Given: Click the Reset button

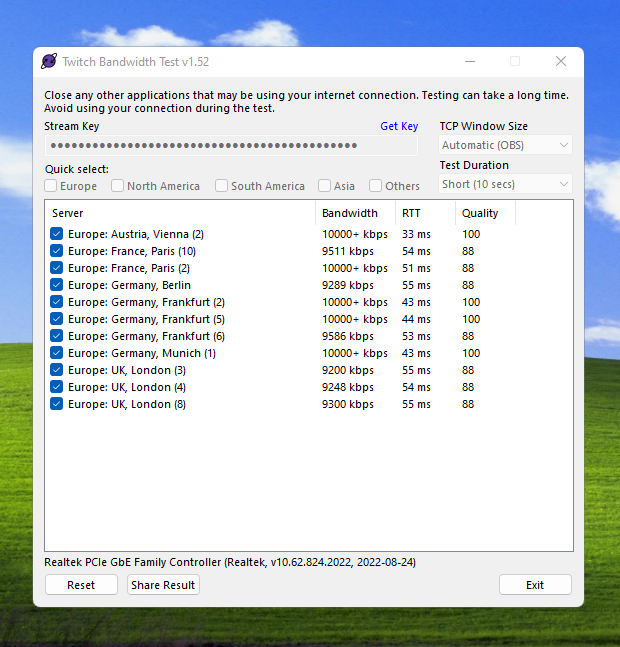Looking at the screenshot, I should pos(81,585).
